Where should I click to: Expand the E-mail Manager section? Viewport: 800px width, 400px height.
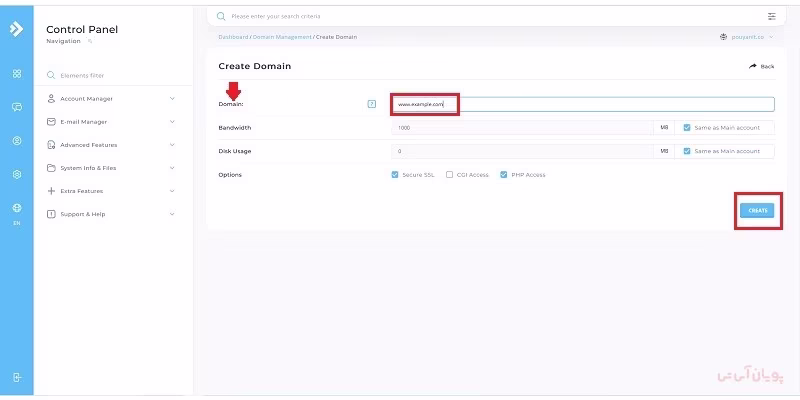110,122
